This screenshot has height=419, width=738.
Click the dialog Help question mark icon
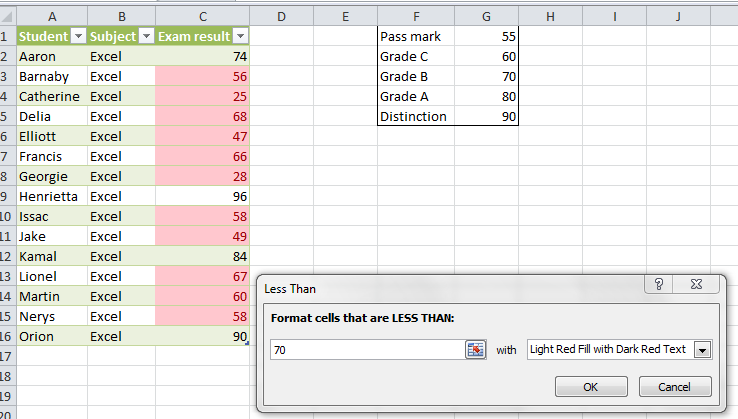point(659,287)
